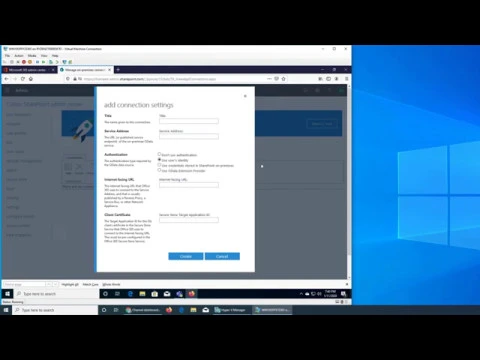
Task: Open the Media menu of VM Connection
Action: [32, 56]
